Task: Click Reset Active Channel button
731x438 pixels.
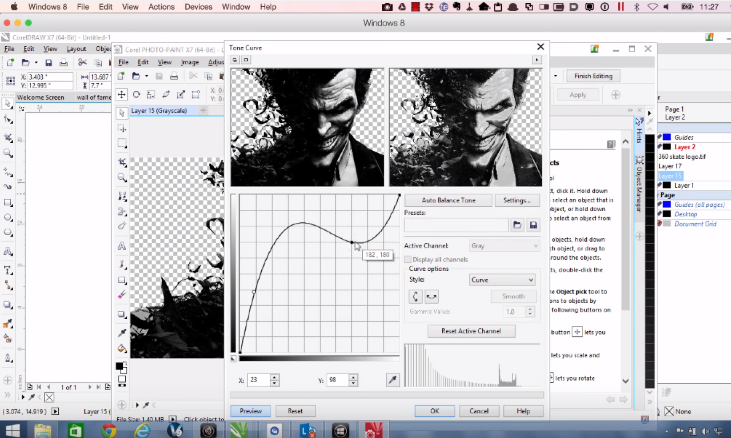Action: pos(471,331)
